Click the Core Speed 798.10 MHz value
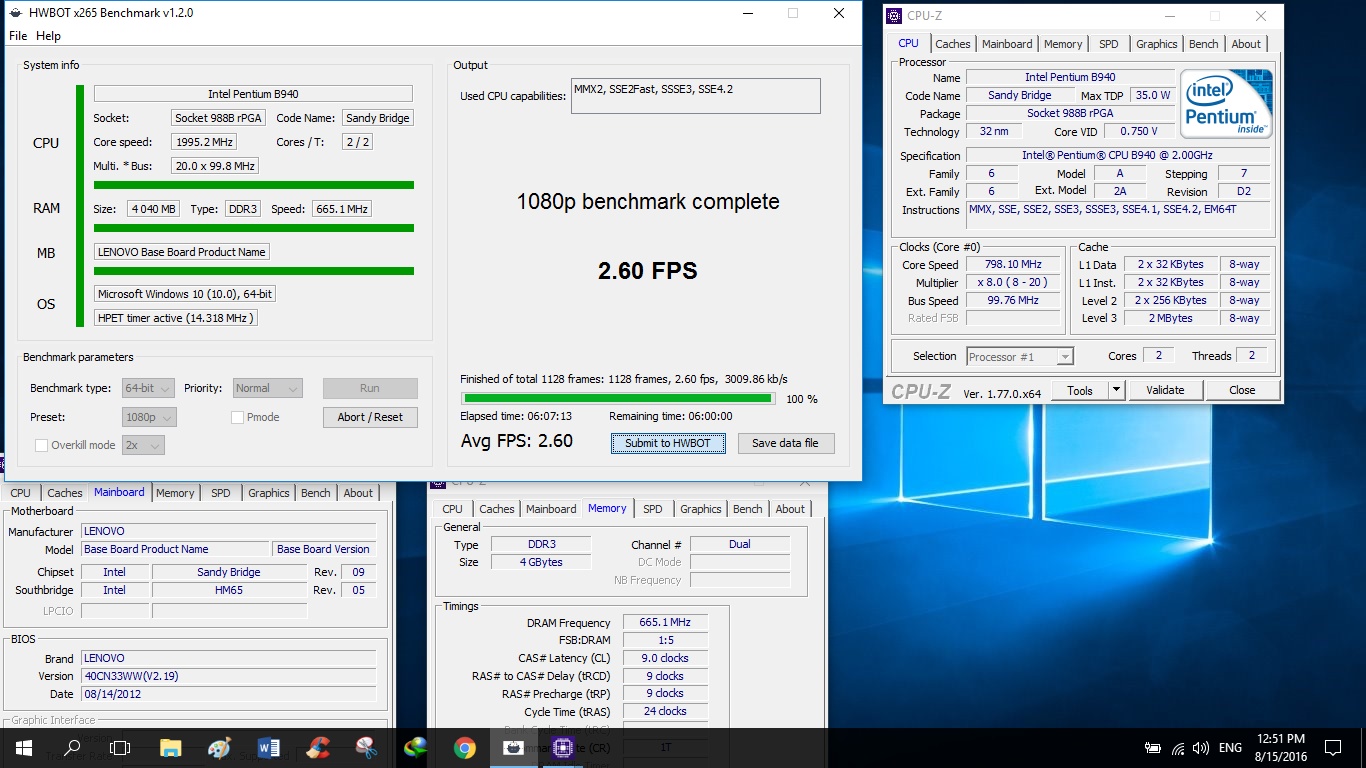 1014,265
